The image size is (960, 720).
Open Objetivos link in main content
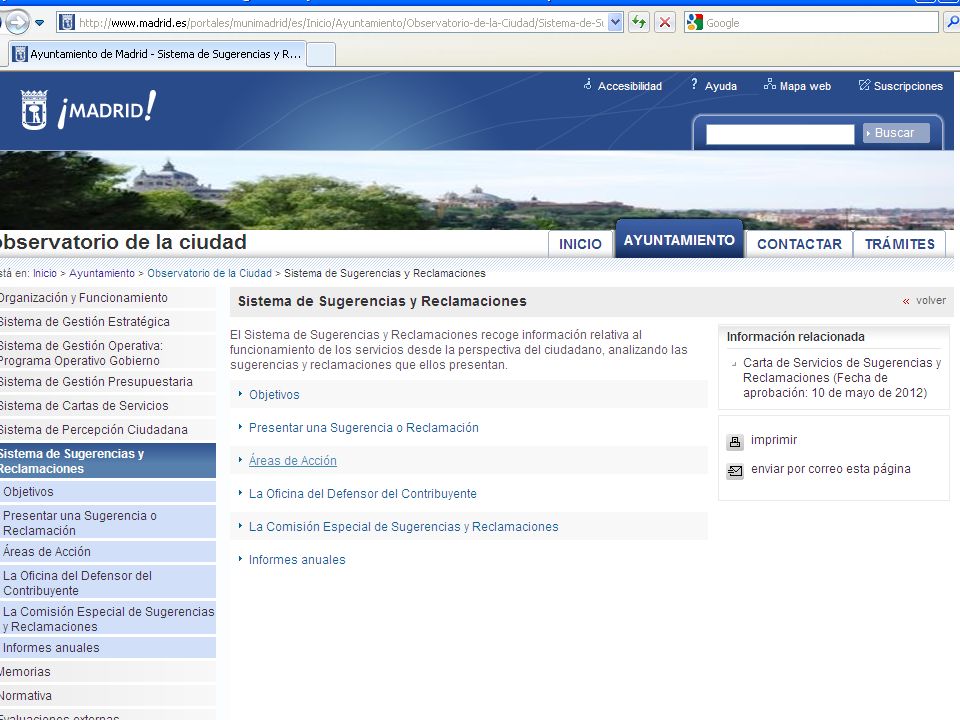[274, 395]
